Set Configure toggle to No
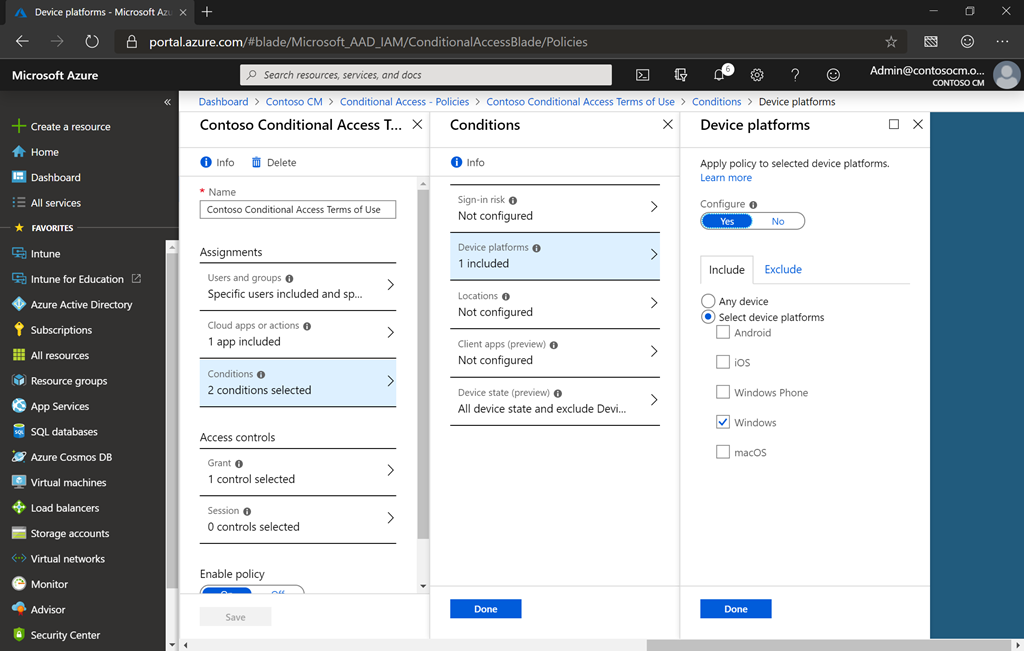The height and width of the screenshot is (651, 1024). (x=778, y=221)
